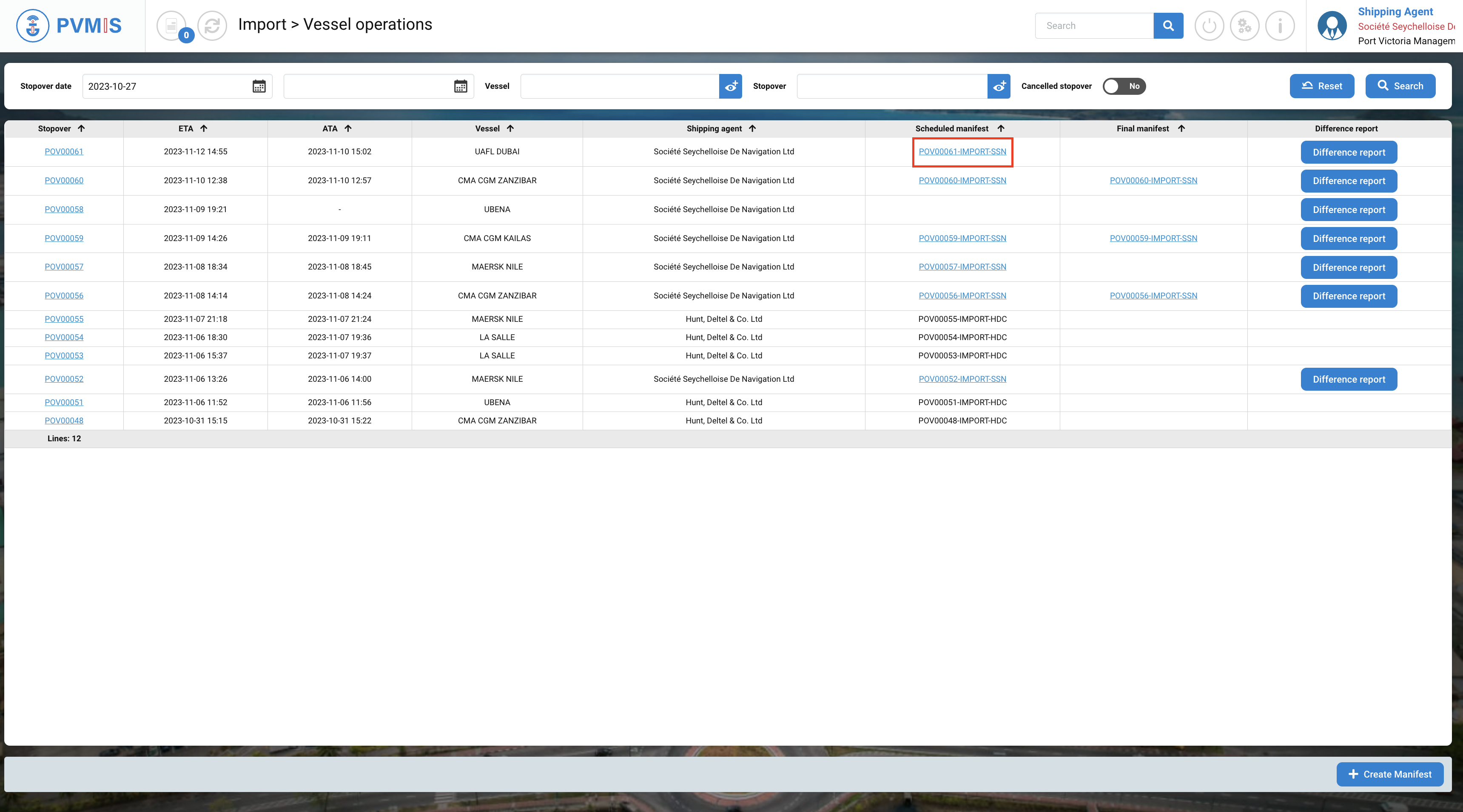
Task: Open the Vessel lookup eye icon
Action: [x=730, y=86]
